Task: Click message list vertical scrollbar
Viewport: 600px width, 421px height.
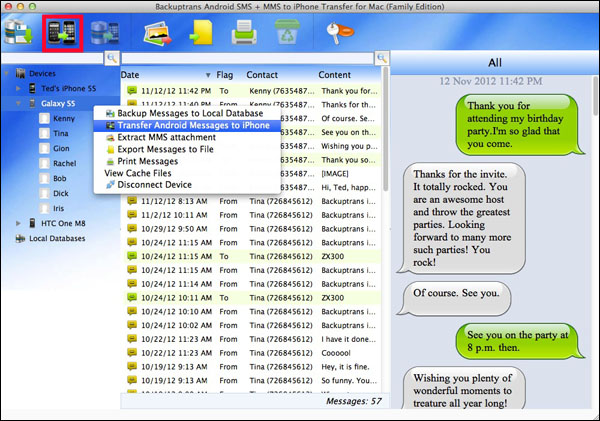Action: pos(385,130)
